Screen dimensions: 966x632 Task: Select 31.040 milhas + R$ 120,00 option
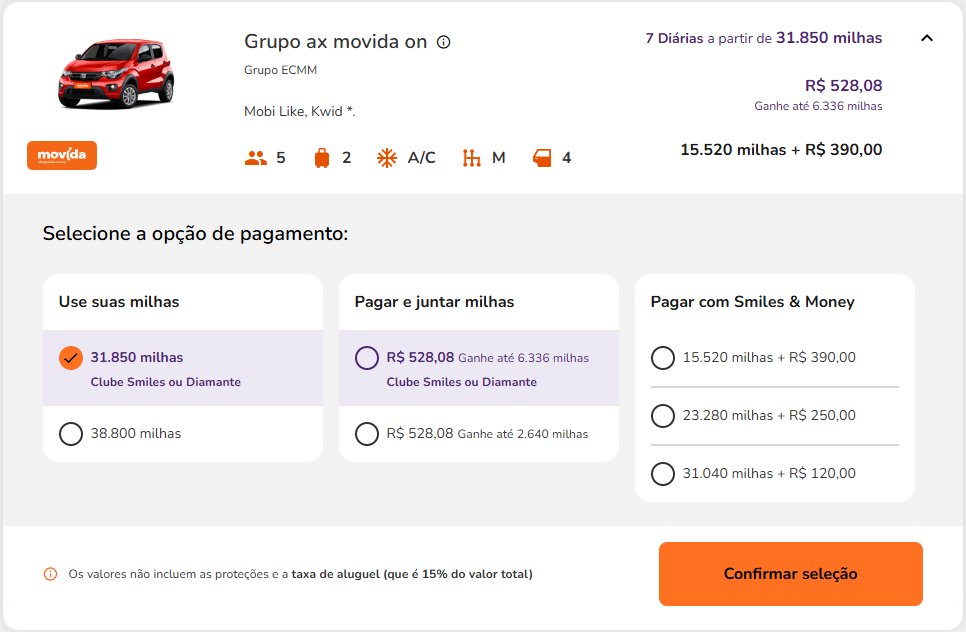[x=663, y=474]
